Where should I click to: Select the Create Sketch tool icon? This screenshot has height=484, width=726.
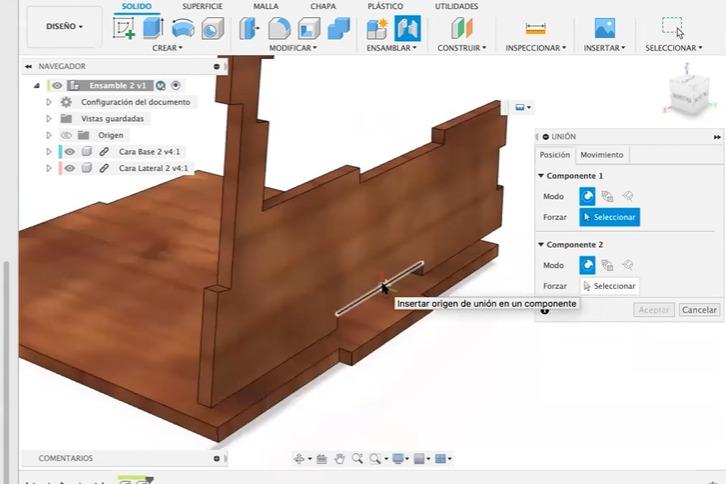(x=124, y=28)
